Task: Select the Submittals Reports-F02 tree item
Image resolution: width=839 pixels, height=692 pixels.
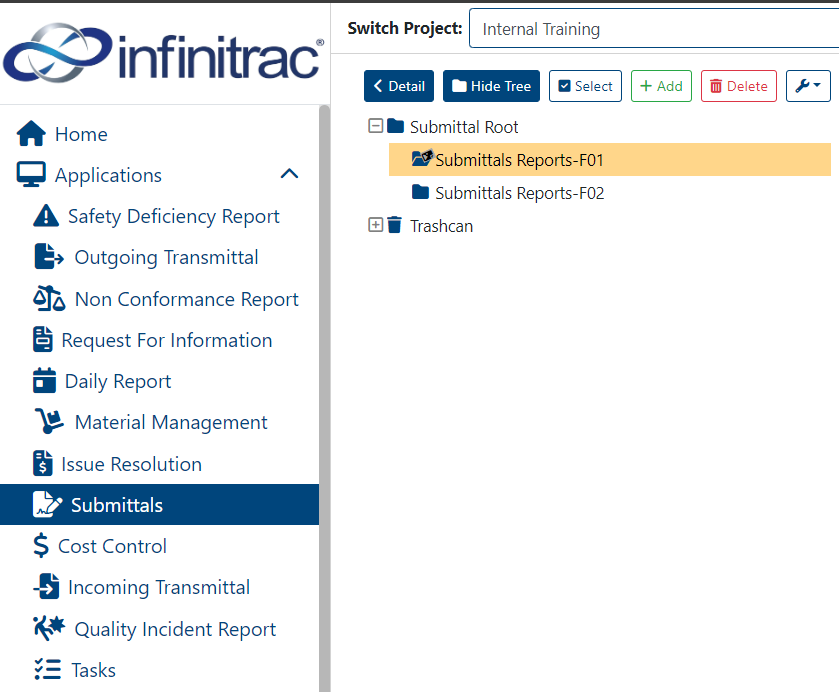Action: pos(520,193)
